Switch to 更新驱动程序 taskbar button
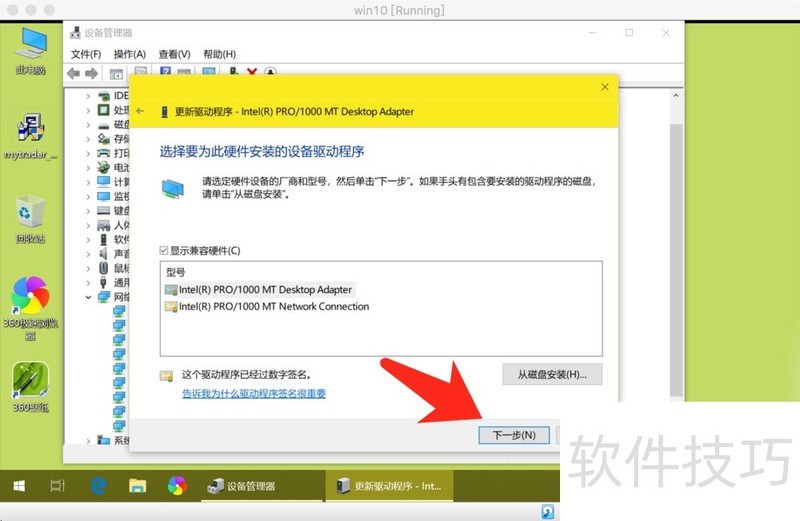This screenshot has height=521, width=800. point(389,486)
